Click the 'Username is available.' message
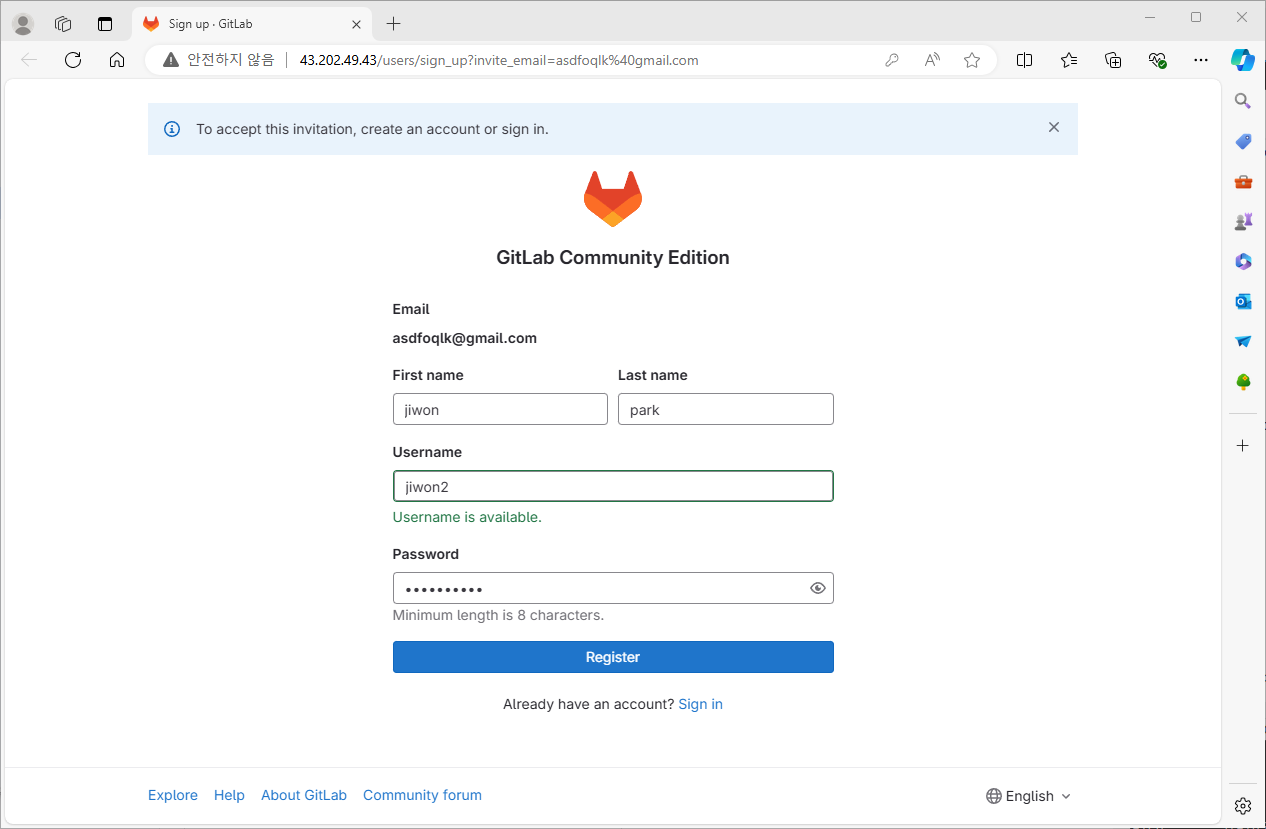 click(467, 517)
